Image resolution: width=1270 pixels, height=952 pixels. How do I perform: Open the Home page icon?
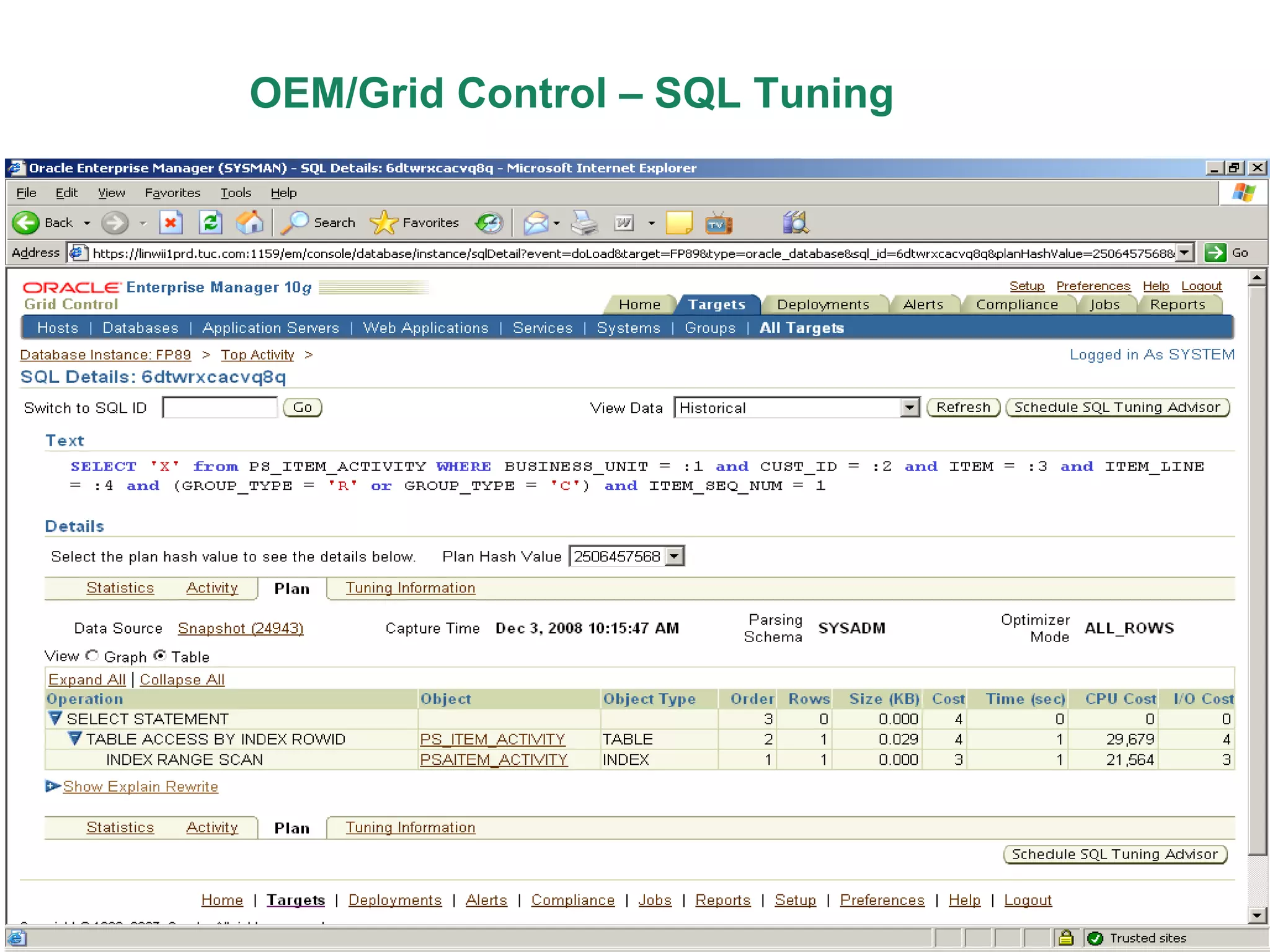coord(250,223)
